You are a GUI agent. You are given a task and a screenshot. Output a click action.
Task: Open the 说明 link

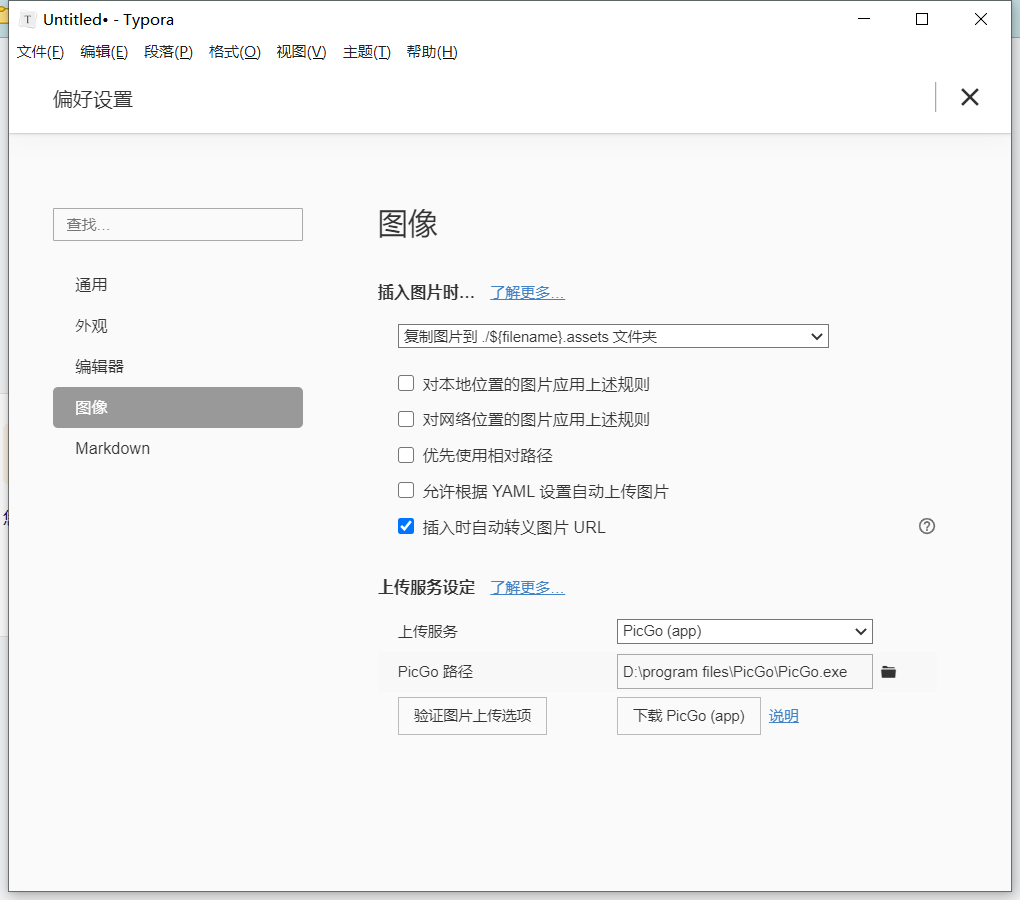coord(783,716)
